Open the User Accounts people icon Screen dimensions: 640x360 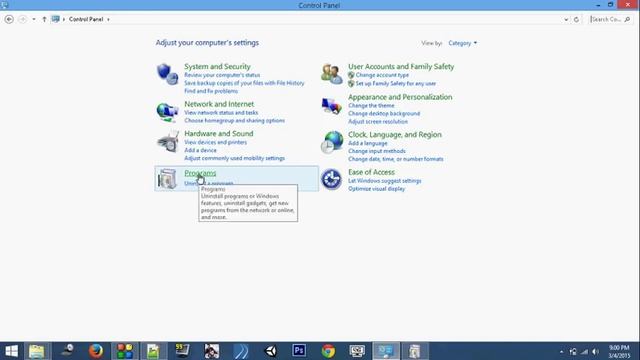pos(331,74)
